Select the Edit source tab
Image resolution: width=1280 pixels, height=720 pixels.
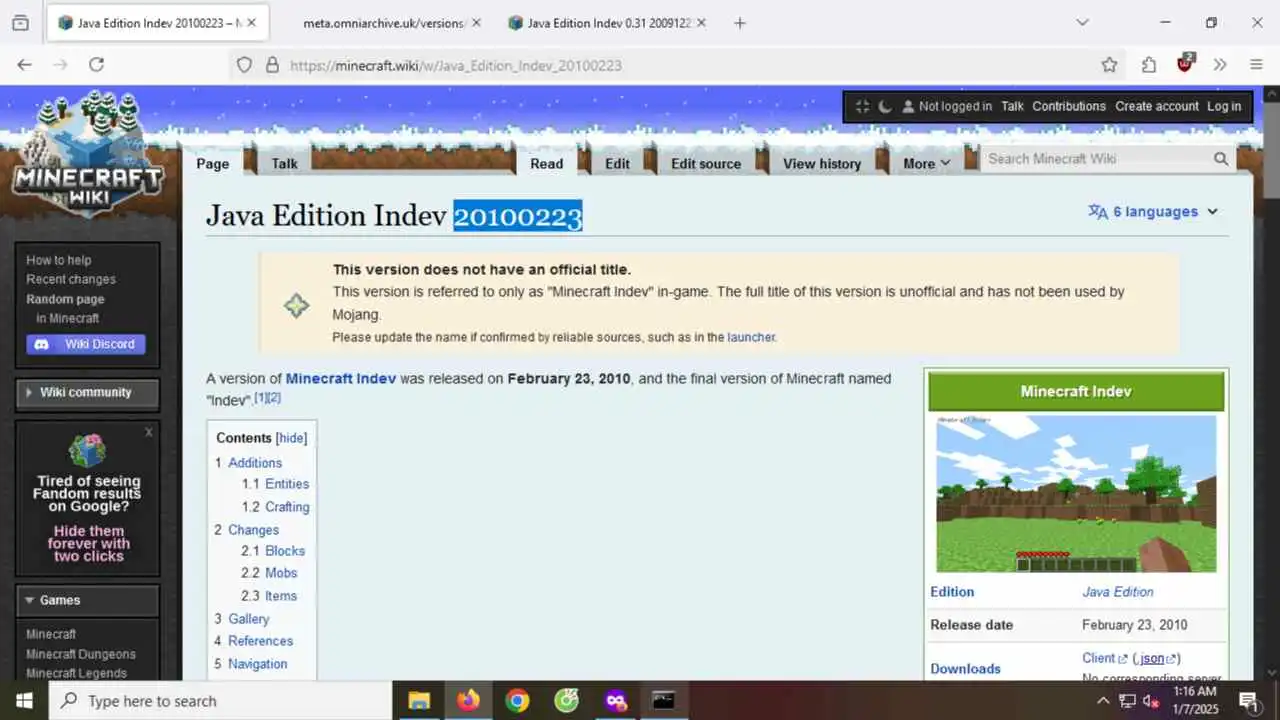706,164
